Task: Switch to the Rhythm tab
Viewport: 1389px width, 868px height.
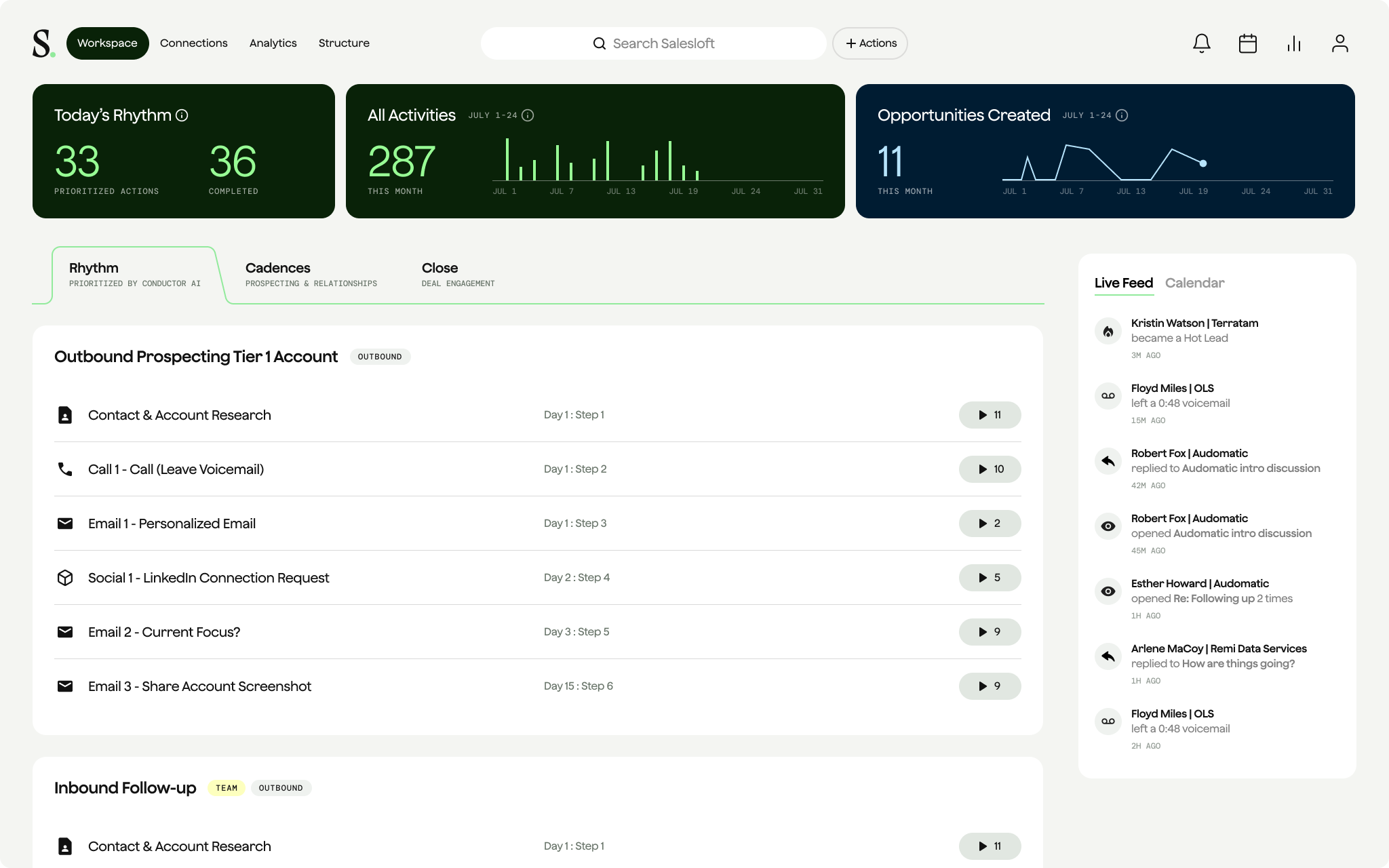Action: 135,275
